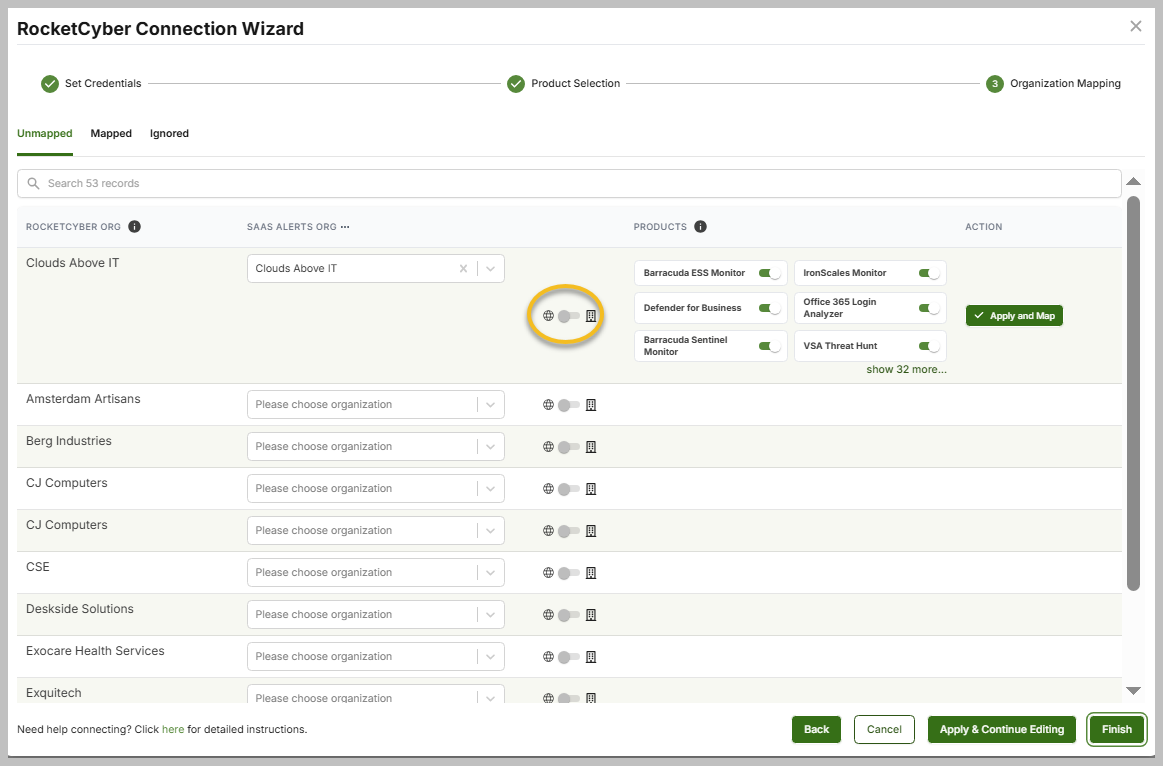Click the info icon beside Products header
1163x766 pixels.
(x=700, y=227)
